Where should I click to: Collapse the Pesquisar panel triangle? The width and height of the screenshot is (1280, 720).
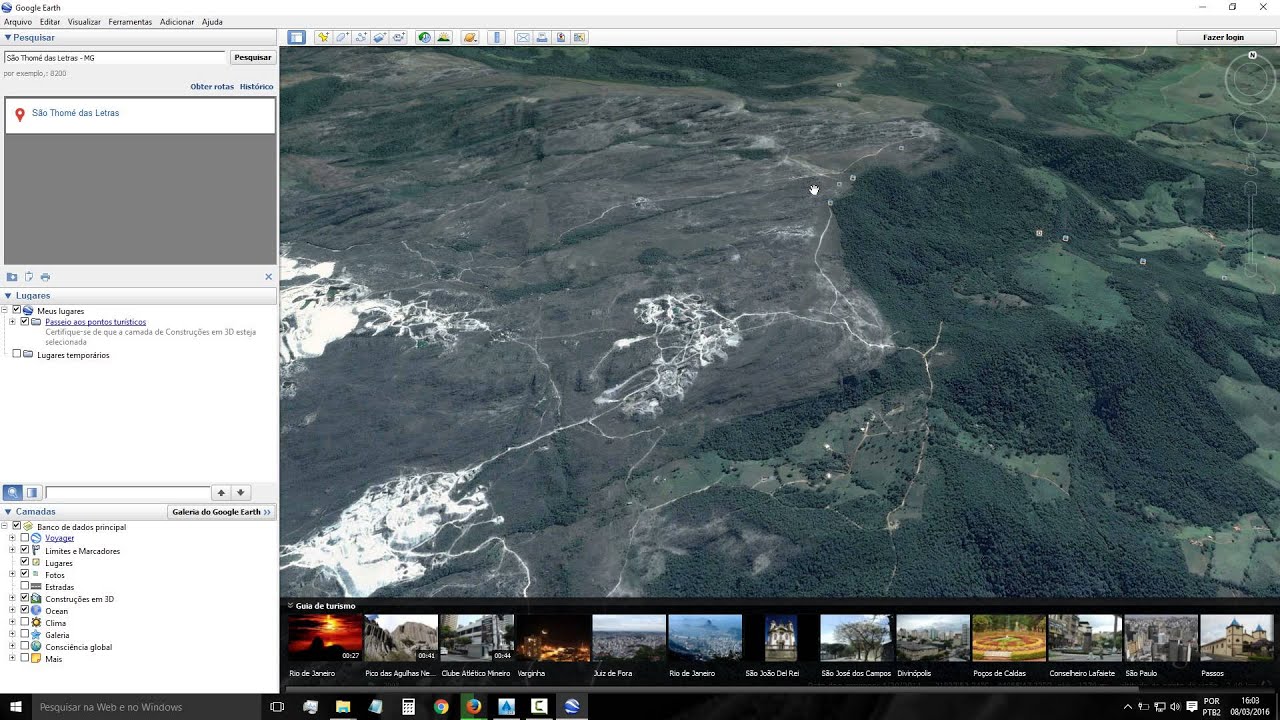[8, 37]
